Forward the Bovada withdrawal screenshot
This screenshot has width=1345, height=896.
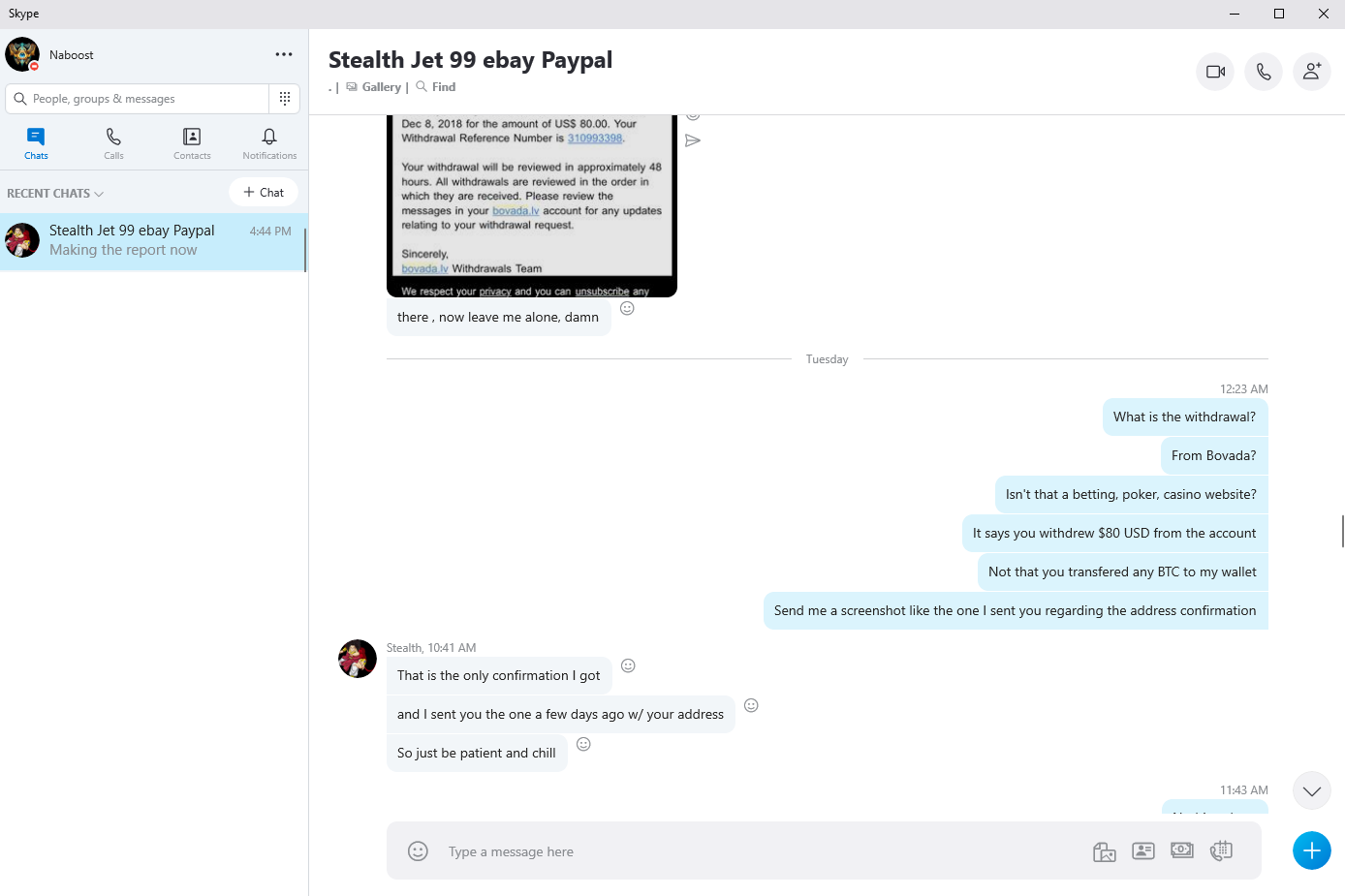(693, 140)
